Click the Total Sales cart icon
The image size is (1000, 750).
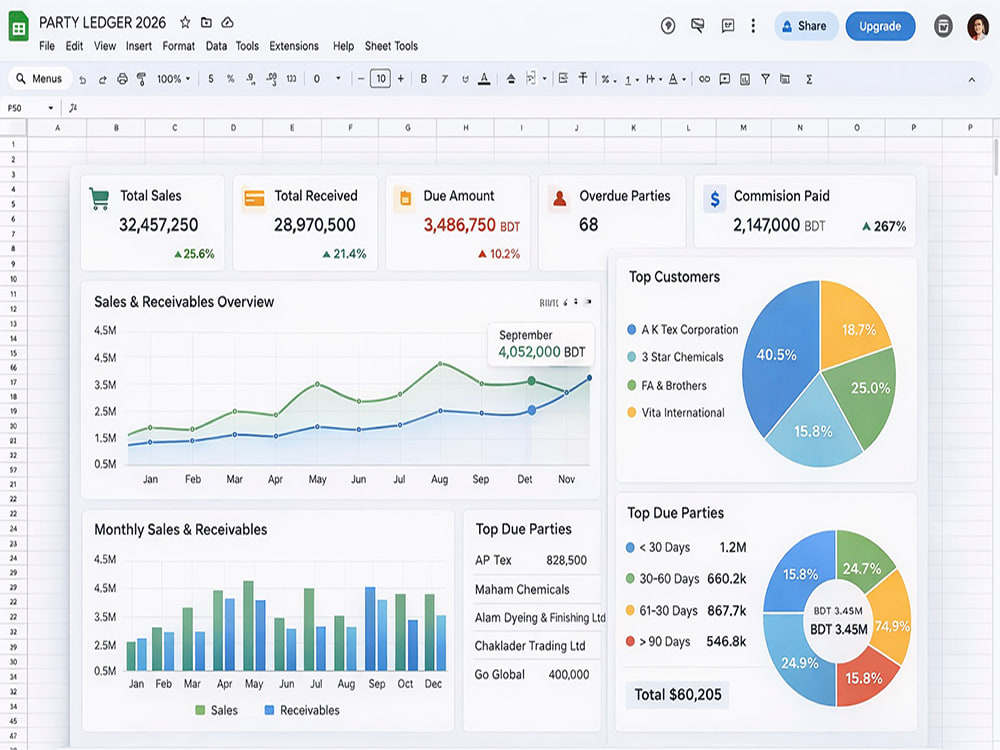[99, 199]
